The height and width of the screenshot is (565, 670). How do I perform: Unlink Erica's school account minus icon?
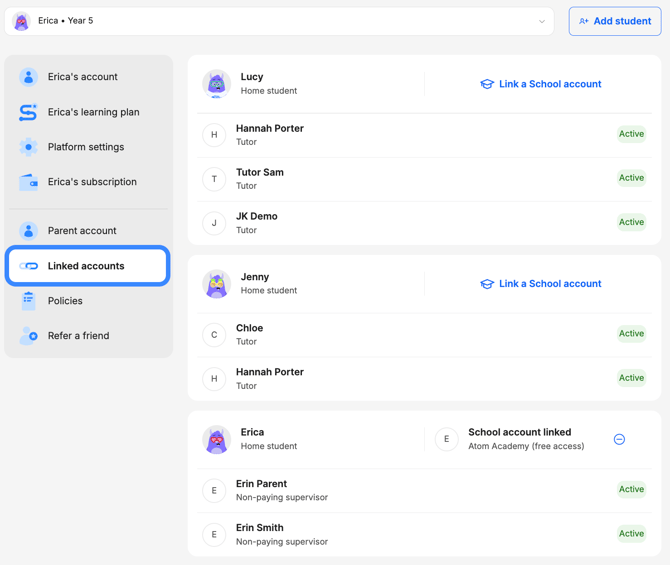point(619,439)
